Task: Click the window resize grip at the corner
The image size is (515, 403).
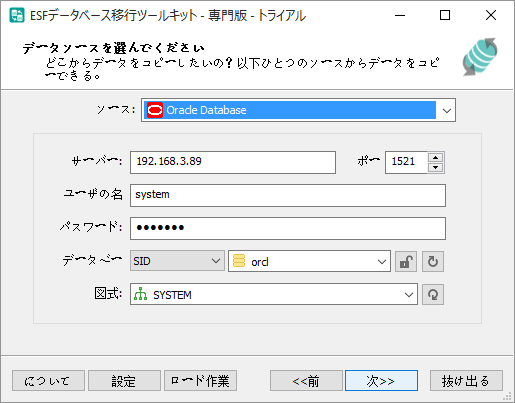Action: 507,396
